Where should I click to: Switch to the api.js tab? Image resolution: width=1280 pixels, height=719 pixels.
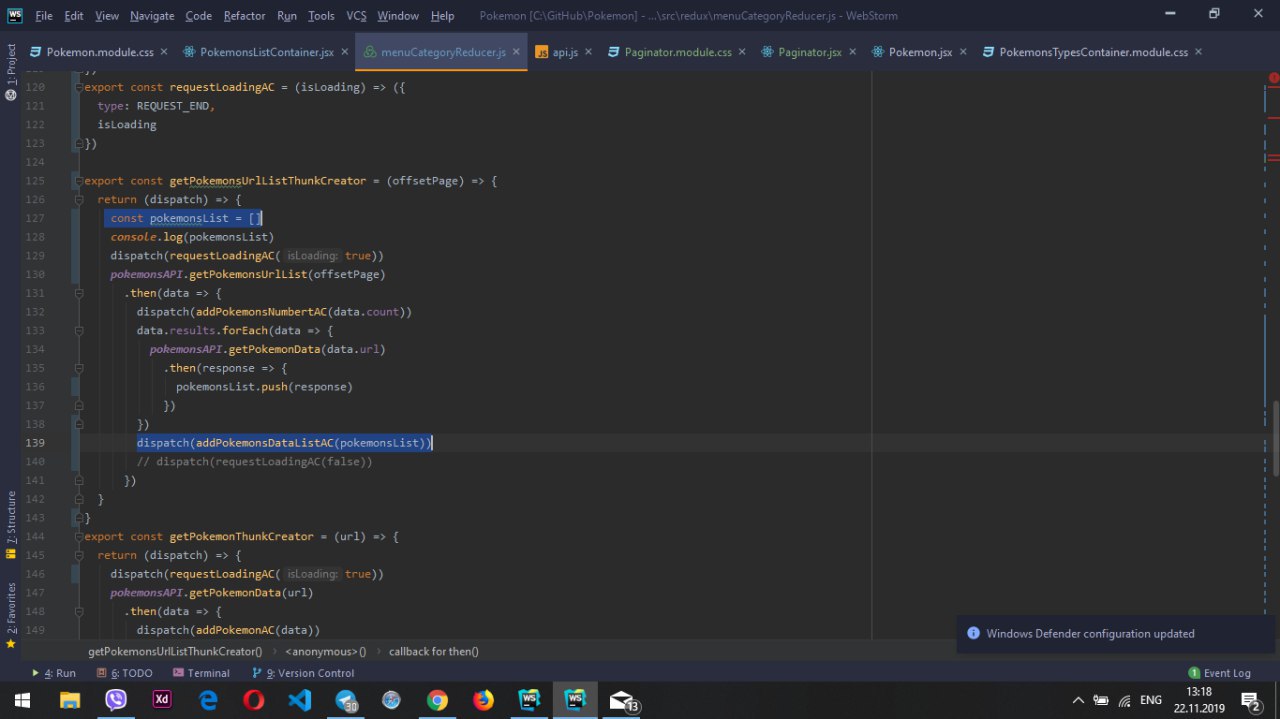click(x=564, y=52)
